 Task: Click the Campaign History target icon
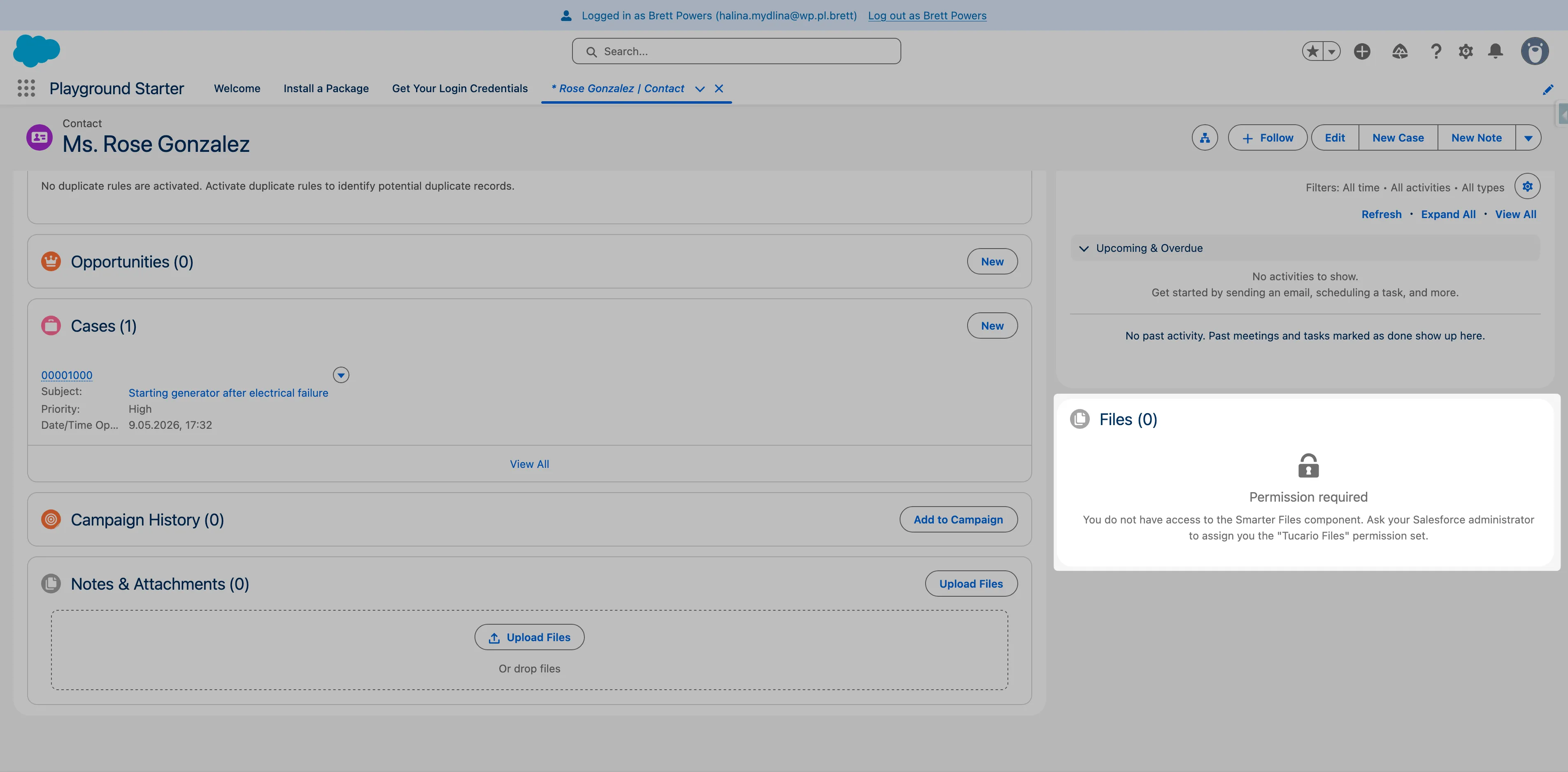[x=51, y=519]
